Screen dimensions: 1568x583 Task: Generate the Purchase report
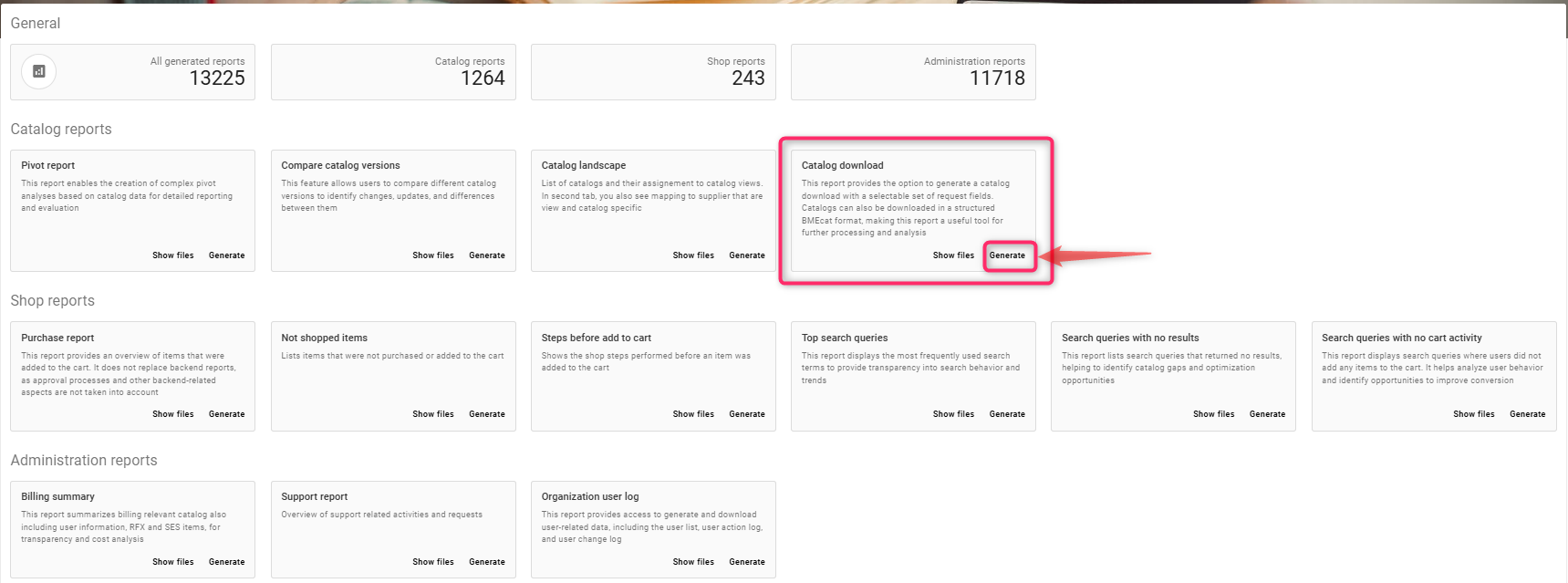pos(226,414)
